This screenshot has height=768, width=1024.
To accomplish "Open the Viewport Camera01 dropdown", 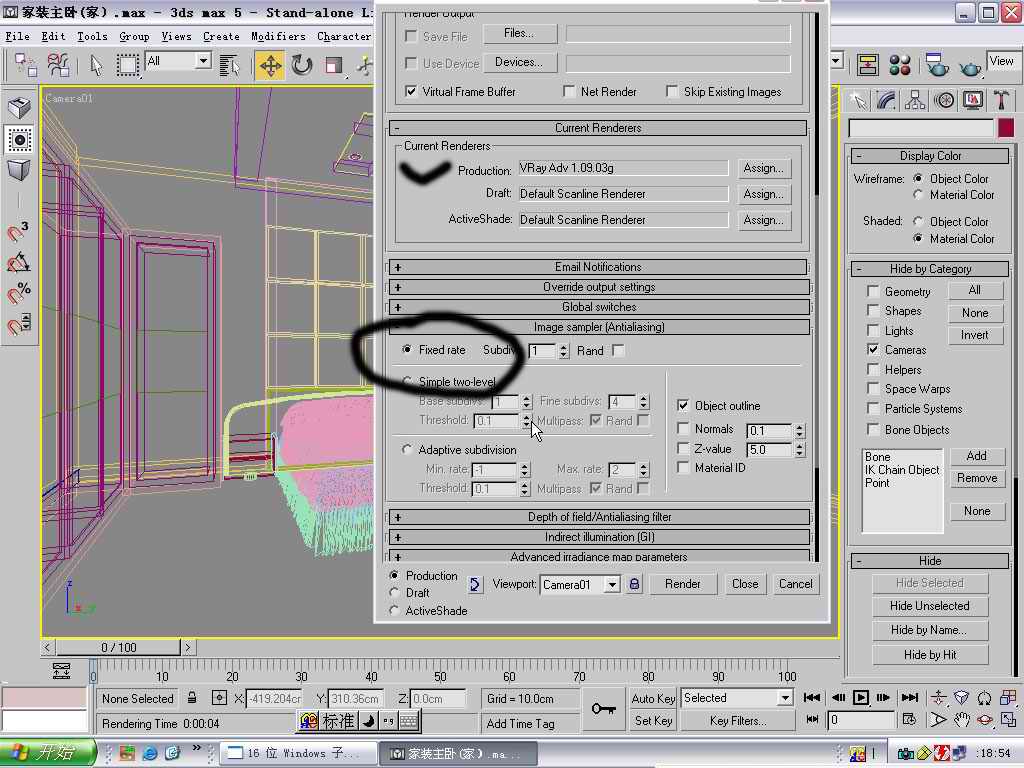I will [612, 585].
